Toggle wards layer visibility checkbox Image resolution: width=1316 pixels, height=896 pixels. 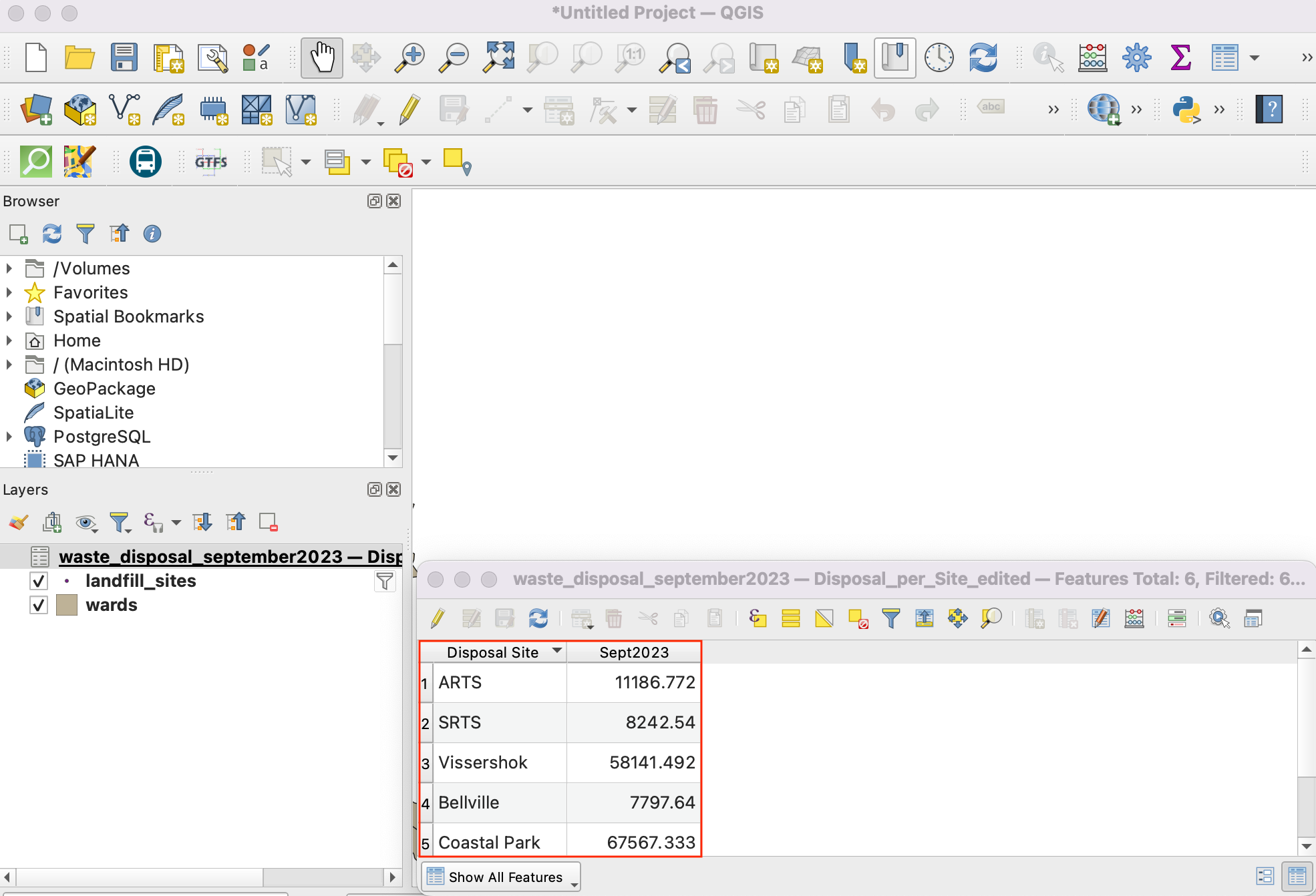click(39, 606)
